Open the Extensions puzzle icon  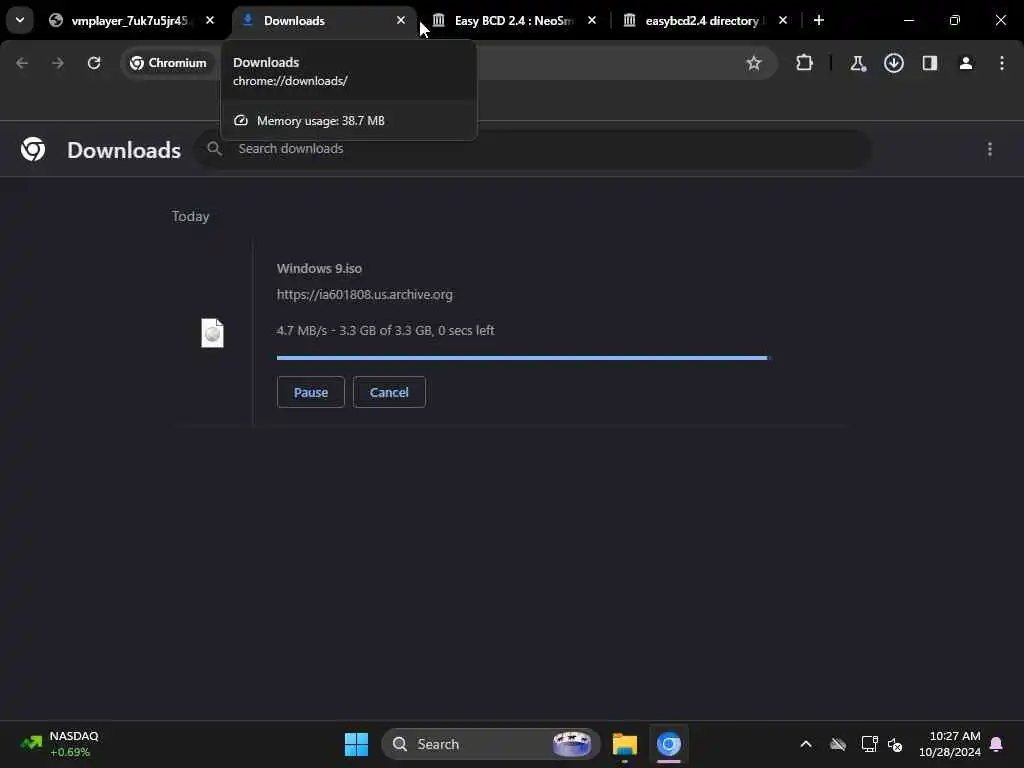tap(805, 63)
